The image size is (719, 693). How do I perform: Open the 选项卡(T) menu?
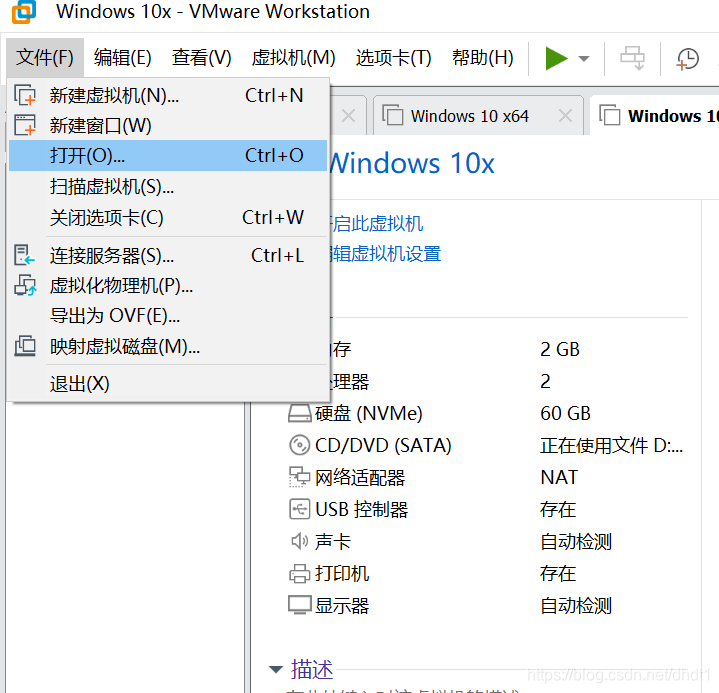[393, 58]
